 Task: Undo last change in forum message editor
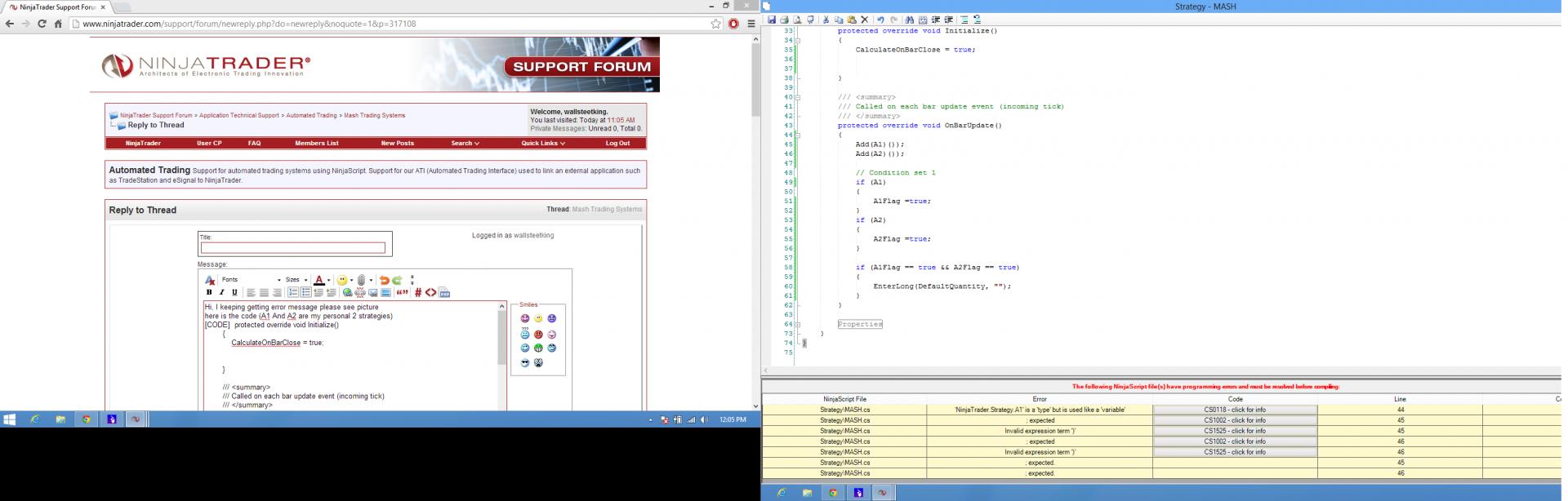pos(384,280)
